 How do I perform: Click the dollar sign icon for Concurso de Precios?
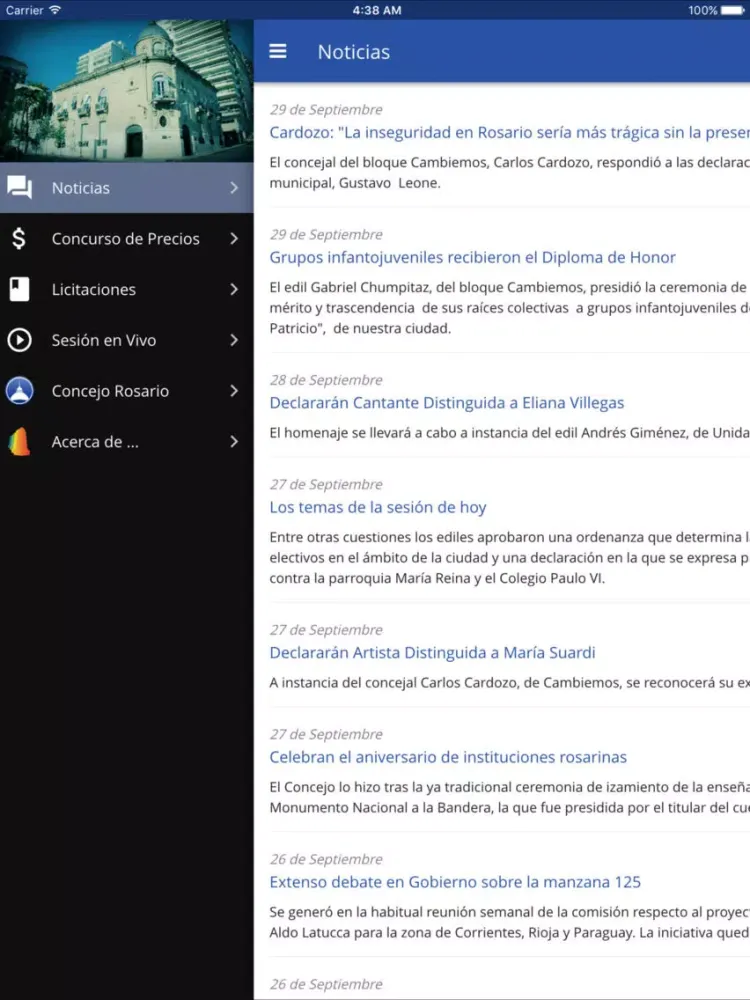click(19, 239)
